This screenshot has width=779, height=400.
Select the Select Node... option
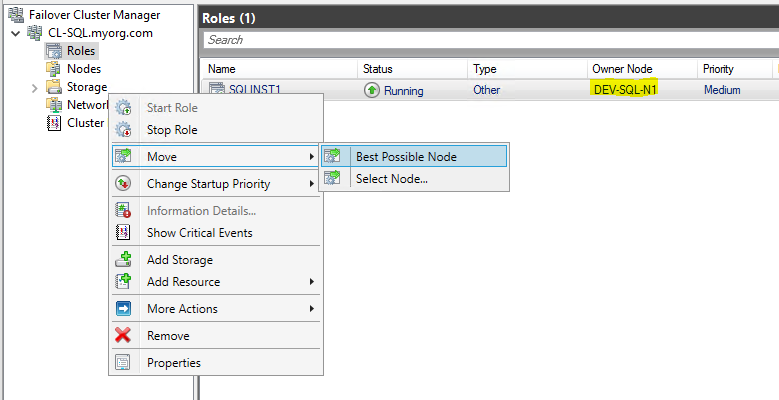(414, 179)
